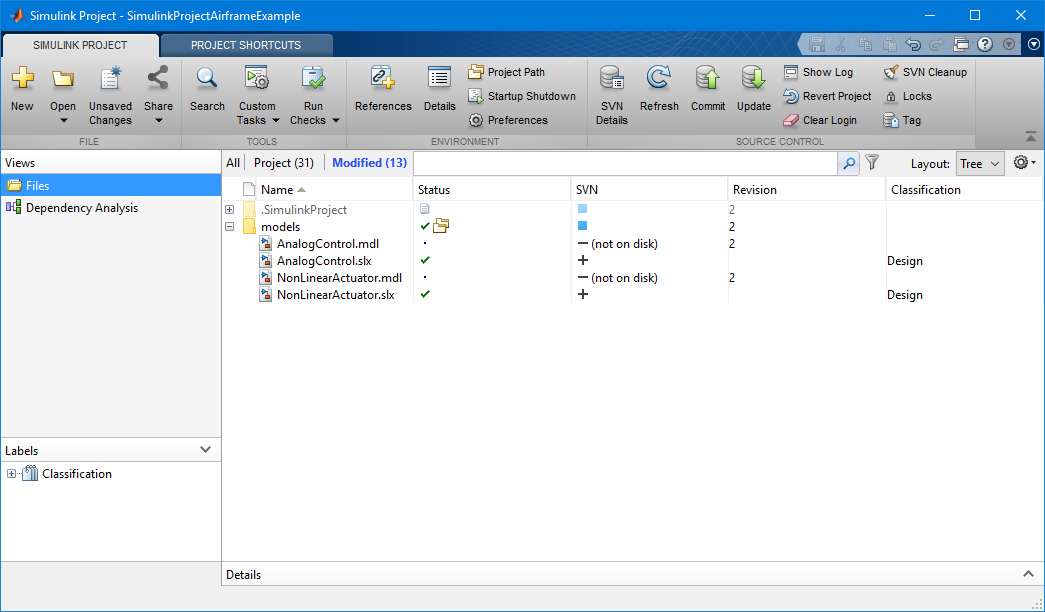The width and height of the screenshot is (1045, 612).
Task: Open the Custom Tasks menu
Action: click(257, 97)
